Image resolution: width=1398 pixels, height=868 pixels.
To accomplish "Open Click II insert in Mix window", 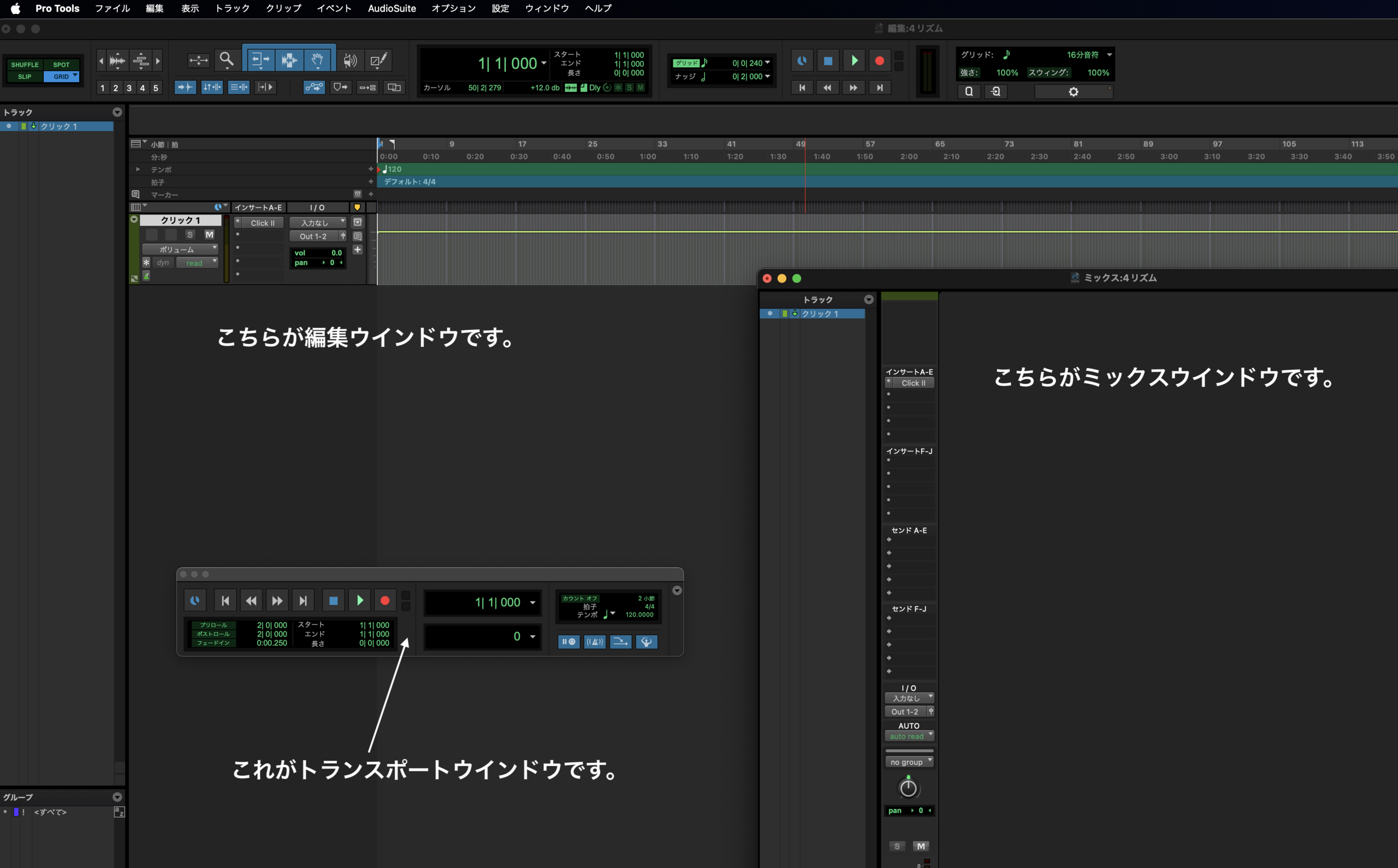I will 913,383.
